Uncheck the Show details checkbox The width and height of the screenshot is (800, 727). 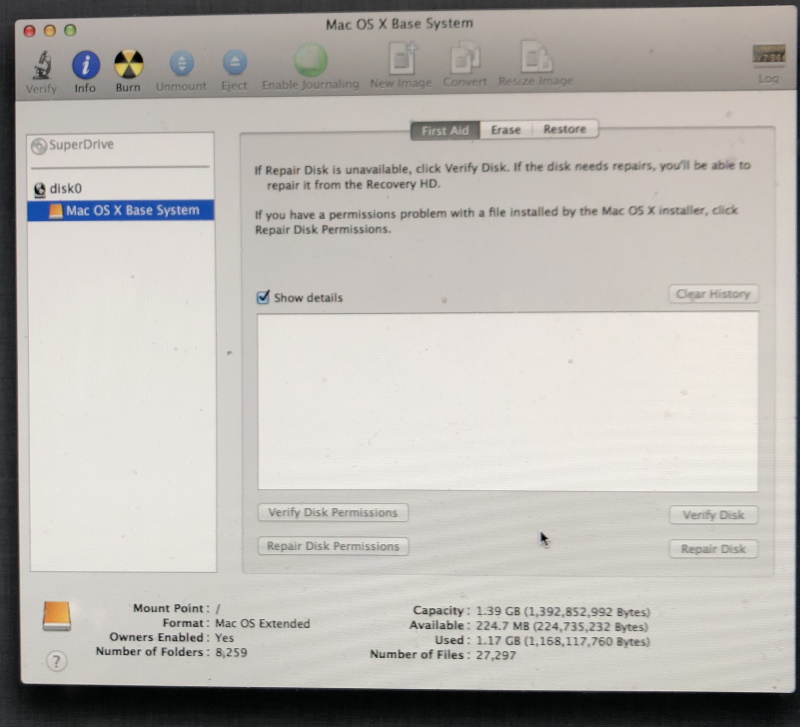pos(263,297)
